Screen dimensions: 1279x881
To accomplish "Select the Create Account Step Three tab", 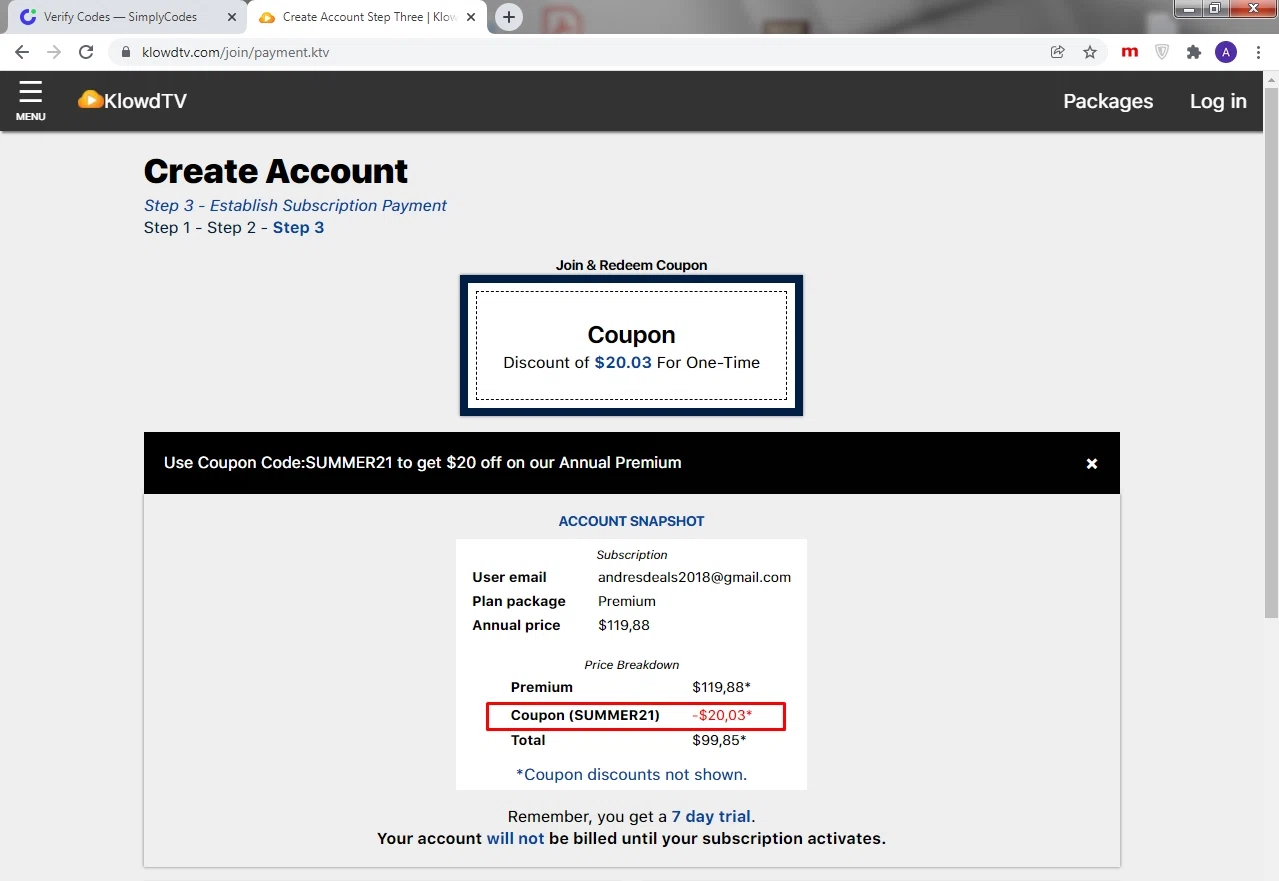I will 366,17.
